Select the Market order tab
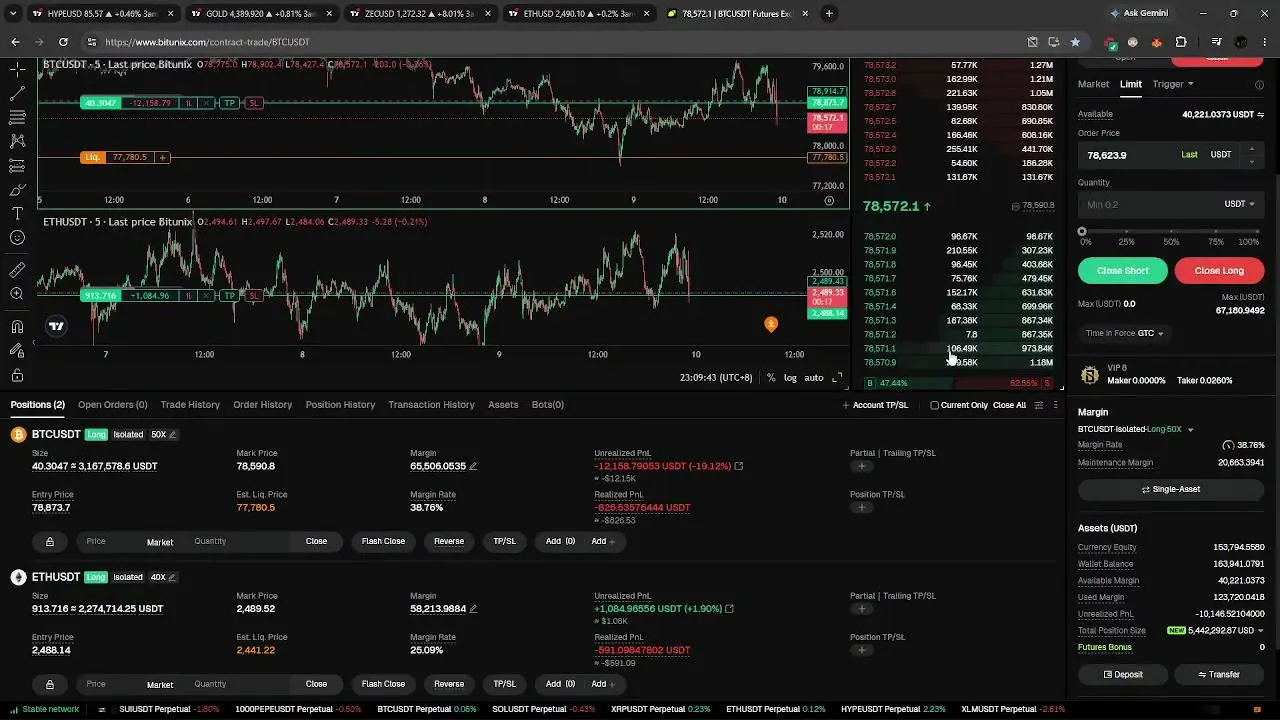 click(x=1093, y=84)
